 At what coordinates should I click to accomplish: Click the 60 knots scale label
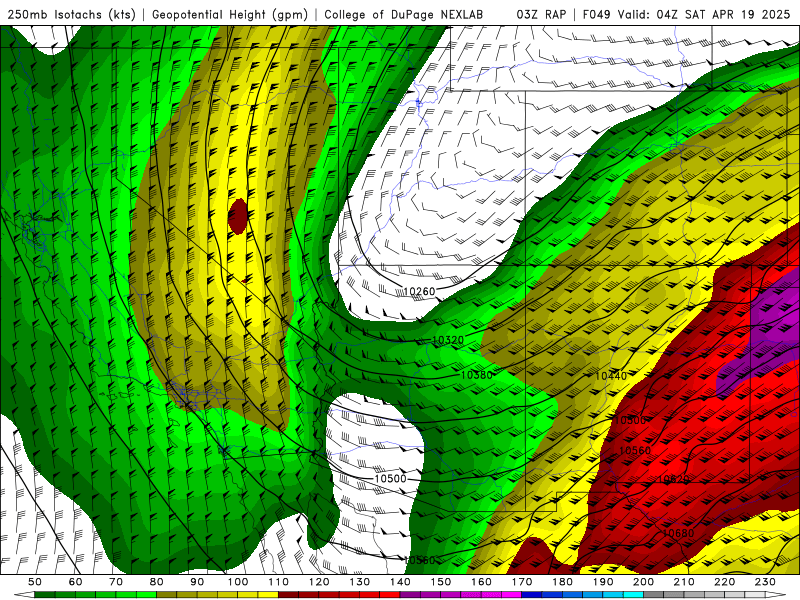[x=75, y=581]
